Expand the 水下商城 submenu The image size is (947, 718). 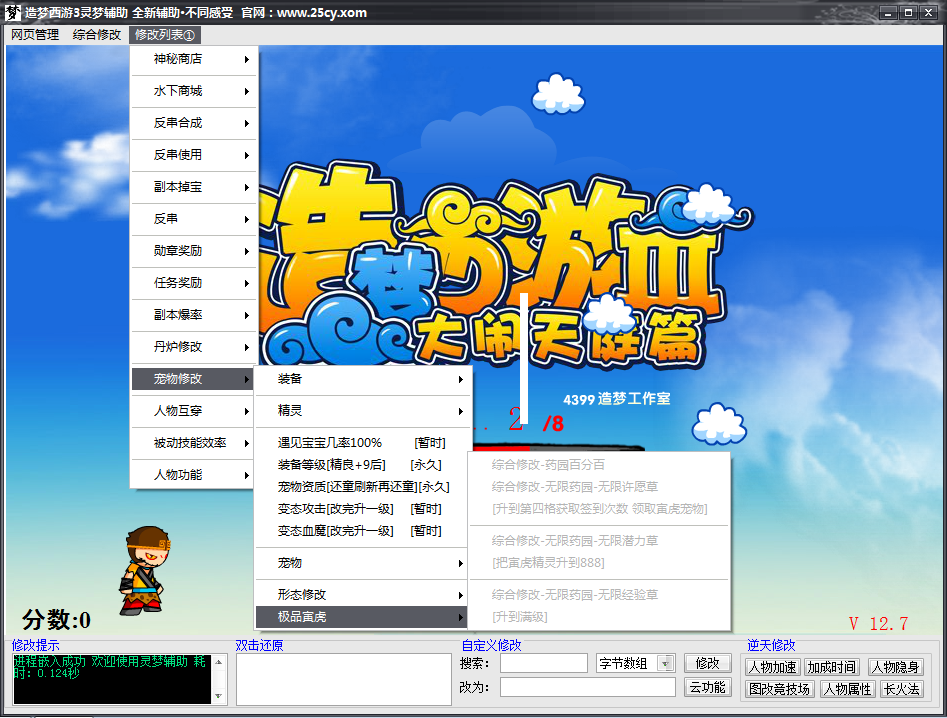pyautogui.click(x=194, y=91)
